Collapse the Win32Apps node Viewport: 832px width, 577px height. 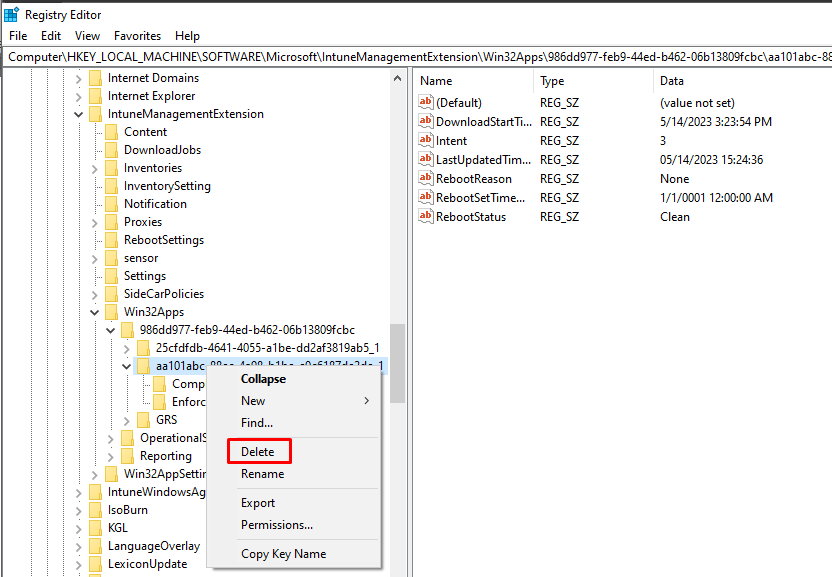click(x=94, y=313)
